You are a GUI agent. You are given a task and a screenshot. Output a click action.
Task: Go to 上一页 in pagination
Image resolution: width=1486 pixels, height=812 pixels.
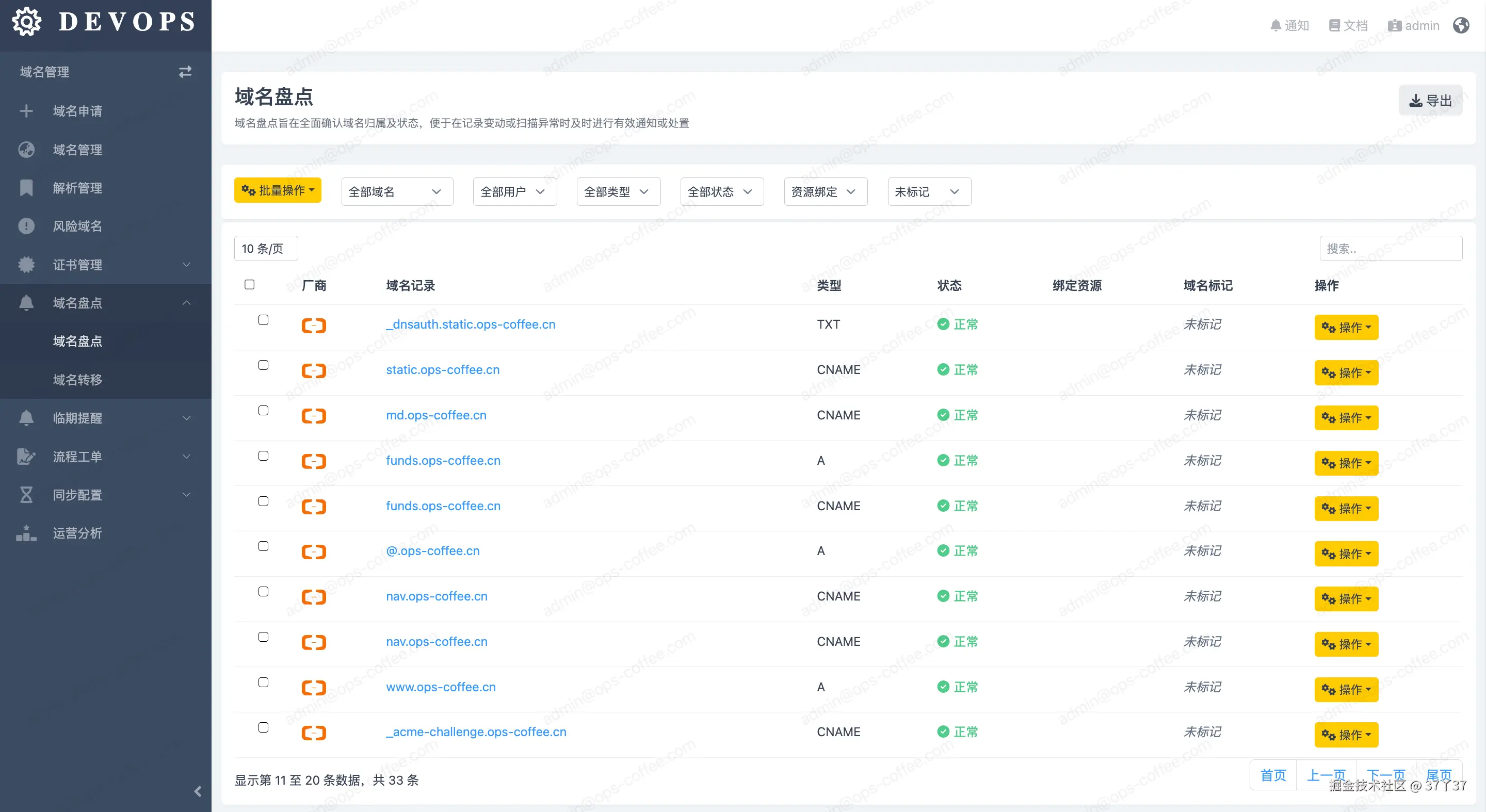[x=1326, y=775]
